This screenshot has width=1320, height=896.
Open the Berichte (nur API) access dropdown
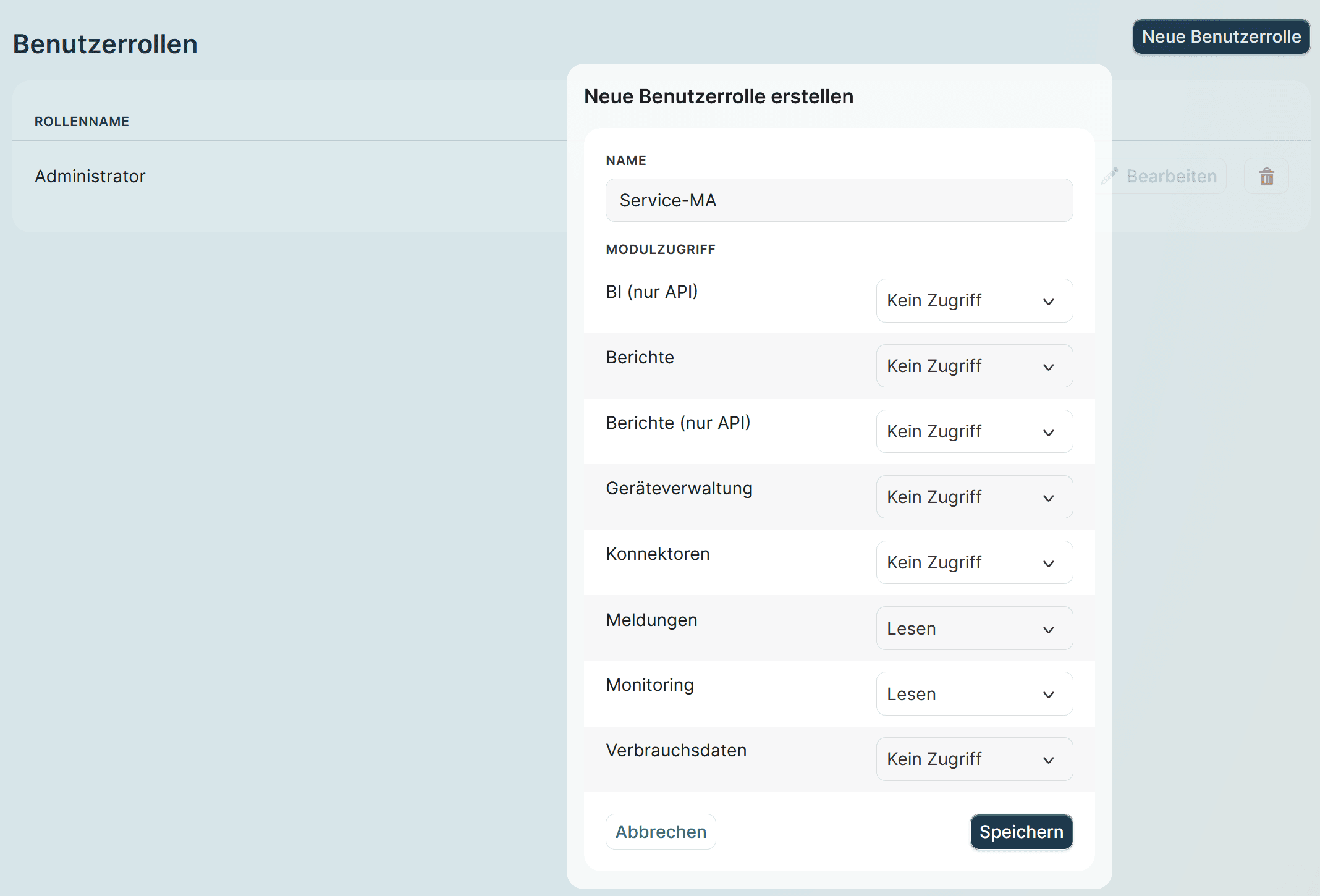975,431
